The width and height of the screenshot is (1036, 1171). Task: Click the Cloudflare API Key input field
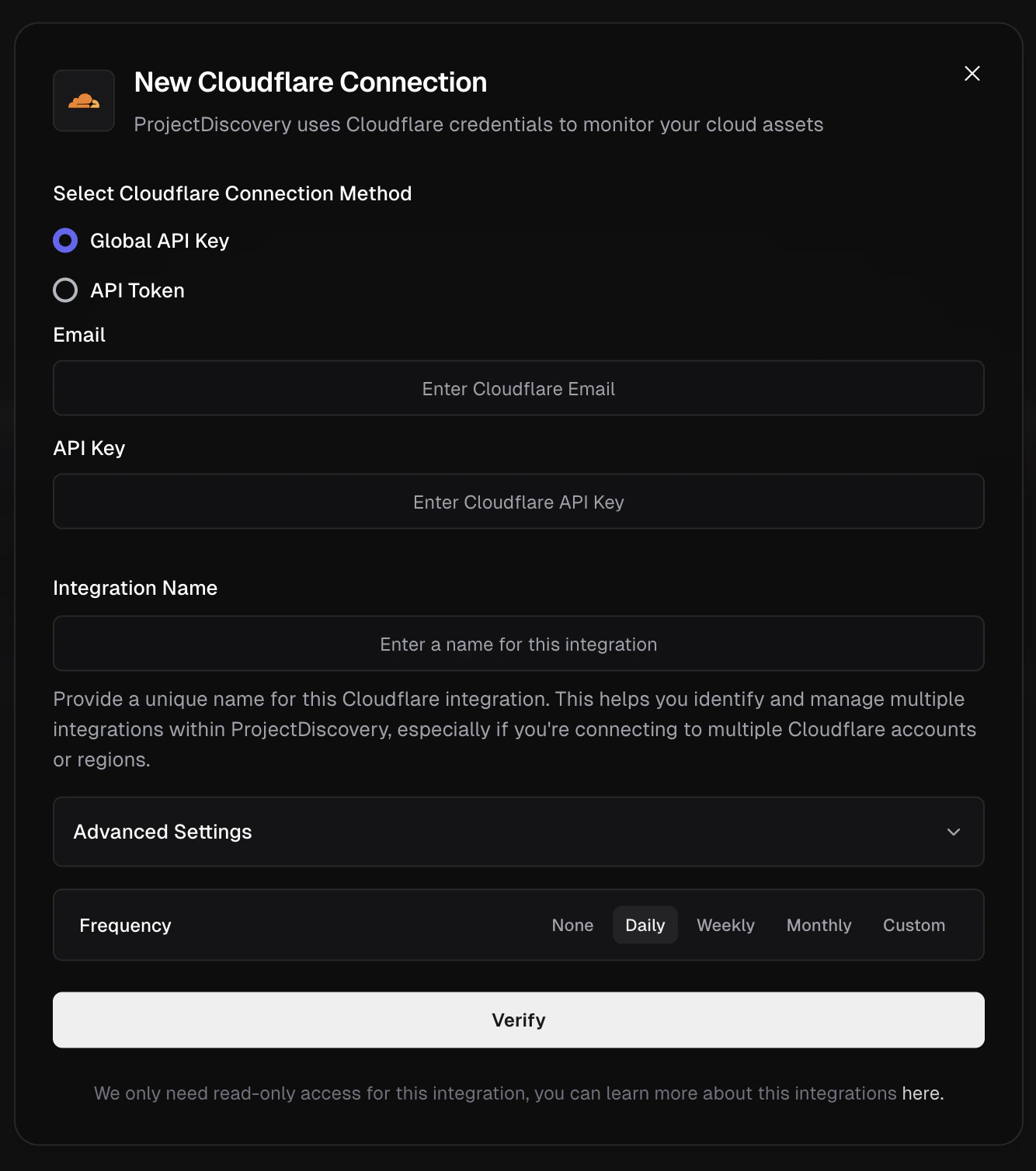pos(518,502)
